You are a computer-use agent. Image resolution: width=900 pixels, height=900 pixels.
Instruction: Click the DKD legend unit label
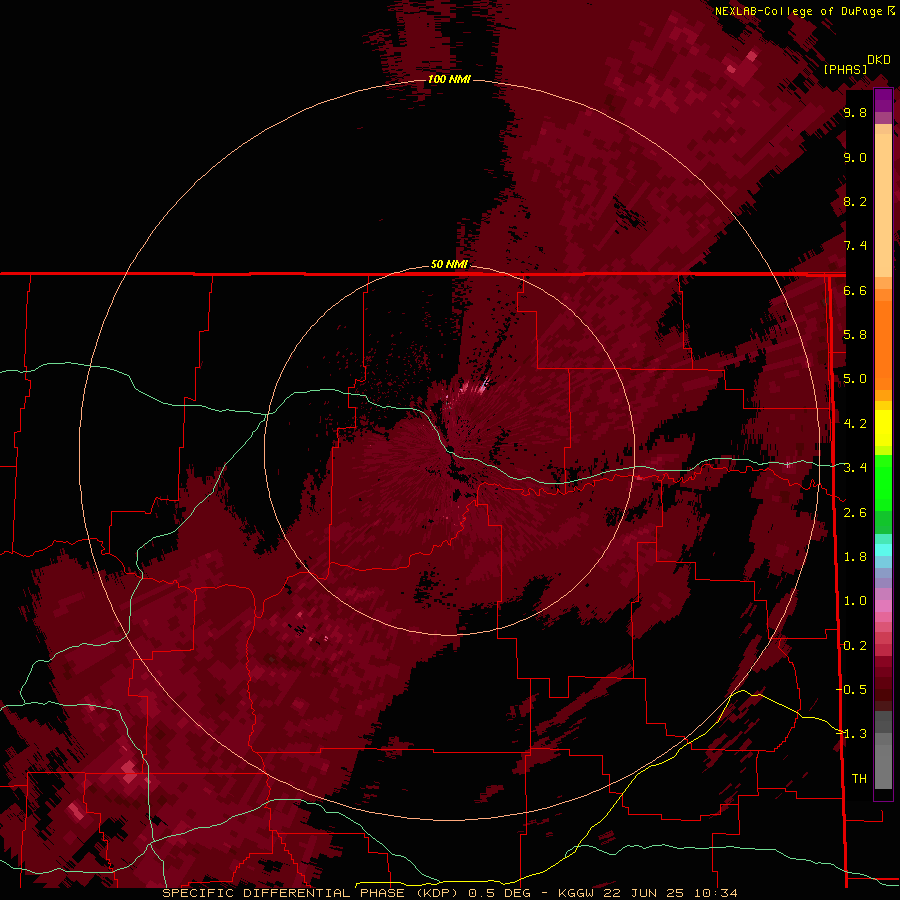878,60
